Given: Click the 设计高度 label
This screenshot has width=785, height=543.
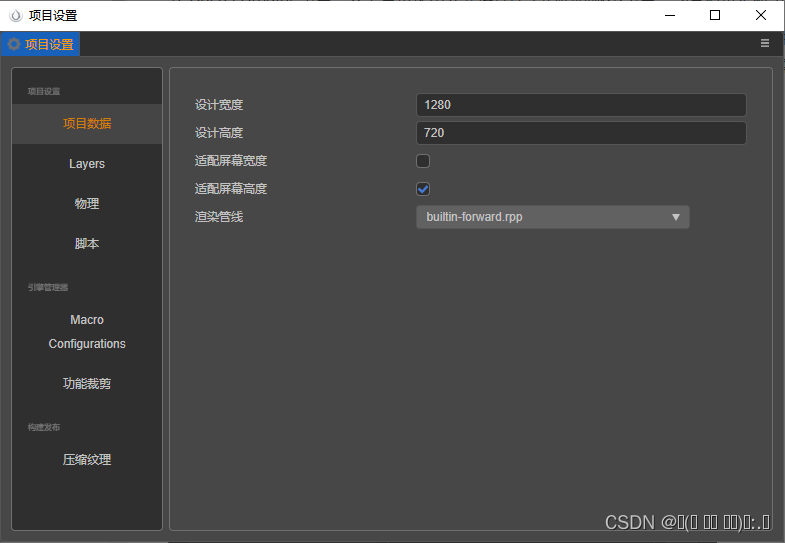Looking at the screenshot, I should (x=219, y=133).
